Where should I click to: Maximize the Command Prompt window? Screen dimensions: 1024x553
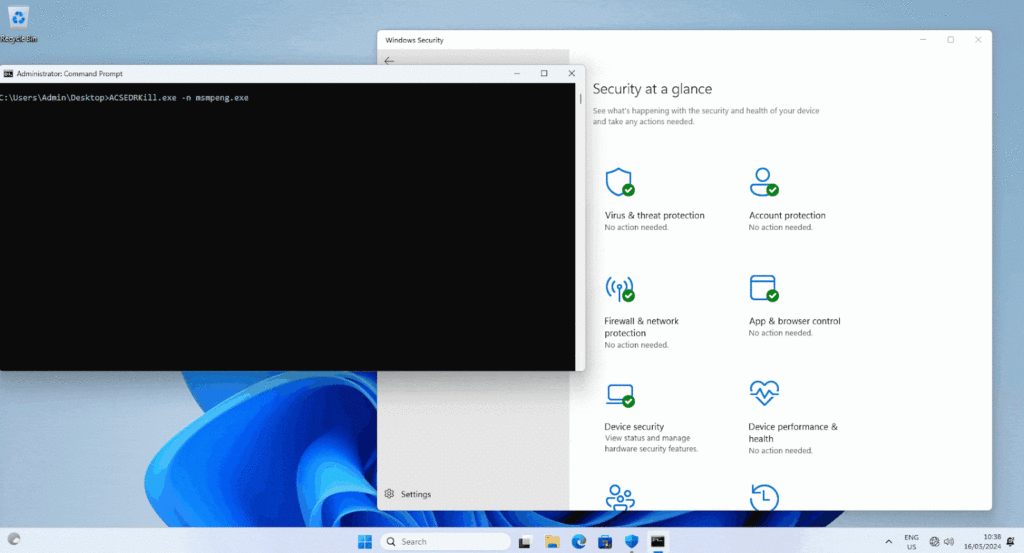[544, 73]
